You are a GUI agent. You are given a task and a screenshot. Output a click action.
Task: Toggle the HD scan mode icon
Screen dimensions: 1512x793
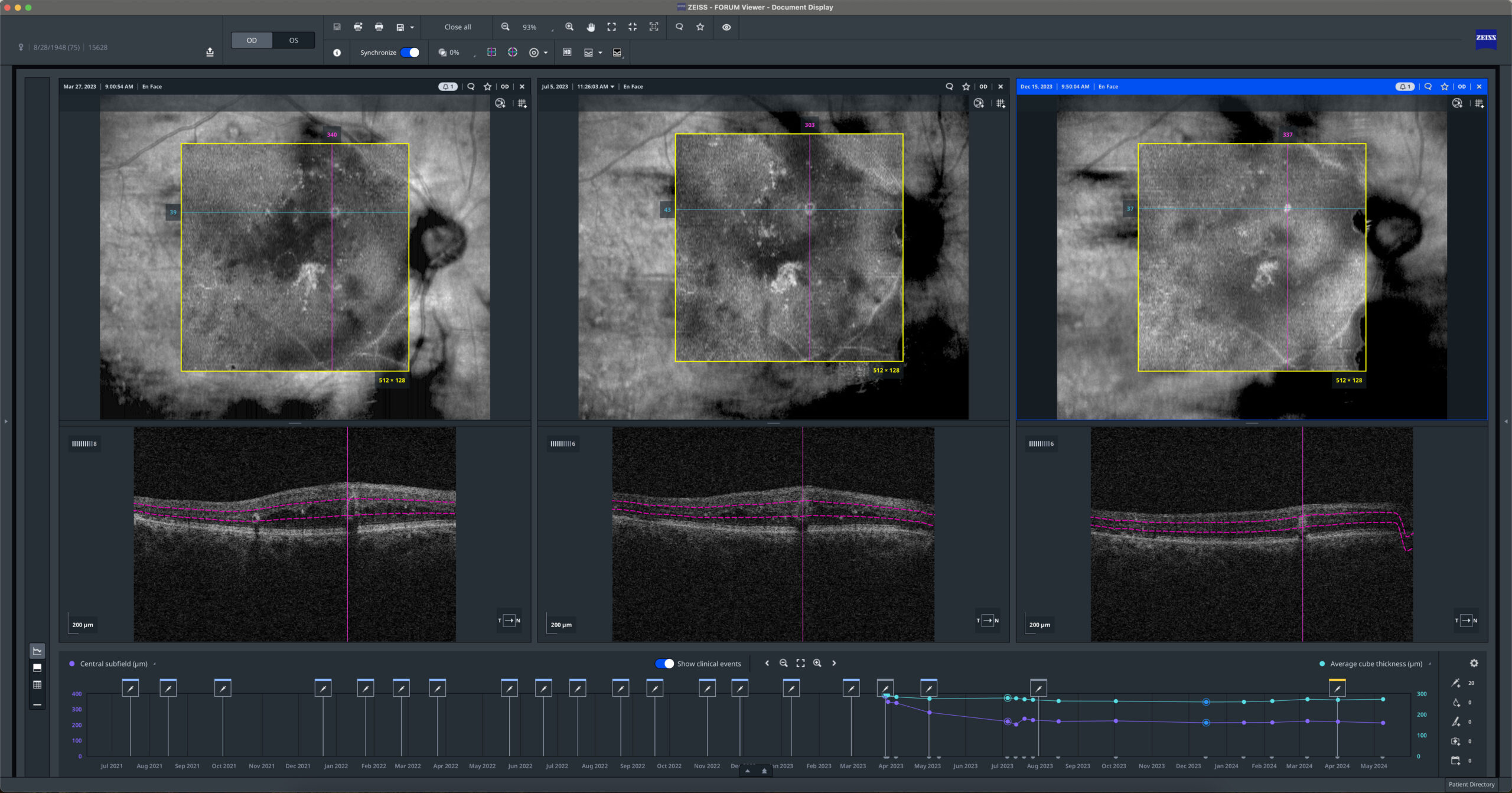coord(567,53)
